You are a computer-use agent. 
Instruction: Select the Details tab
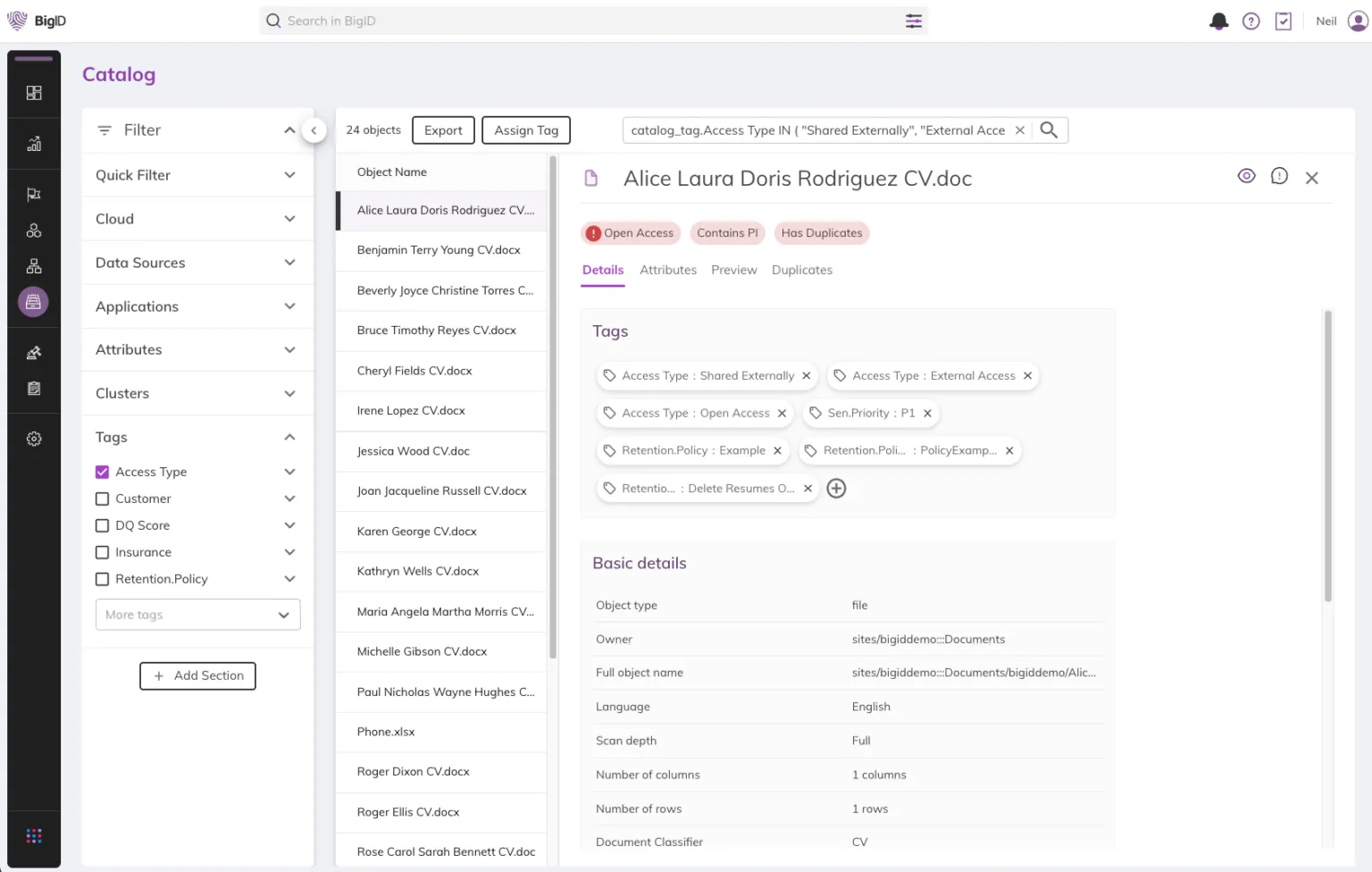[603, 270]
